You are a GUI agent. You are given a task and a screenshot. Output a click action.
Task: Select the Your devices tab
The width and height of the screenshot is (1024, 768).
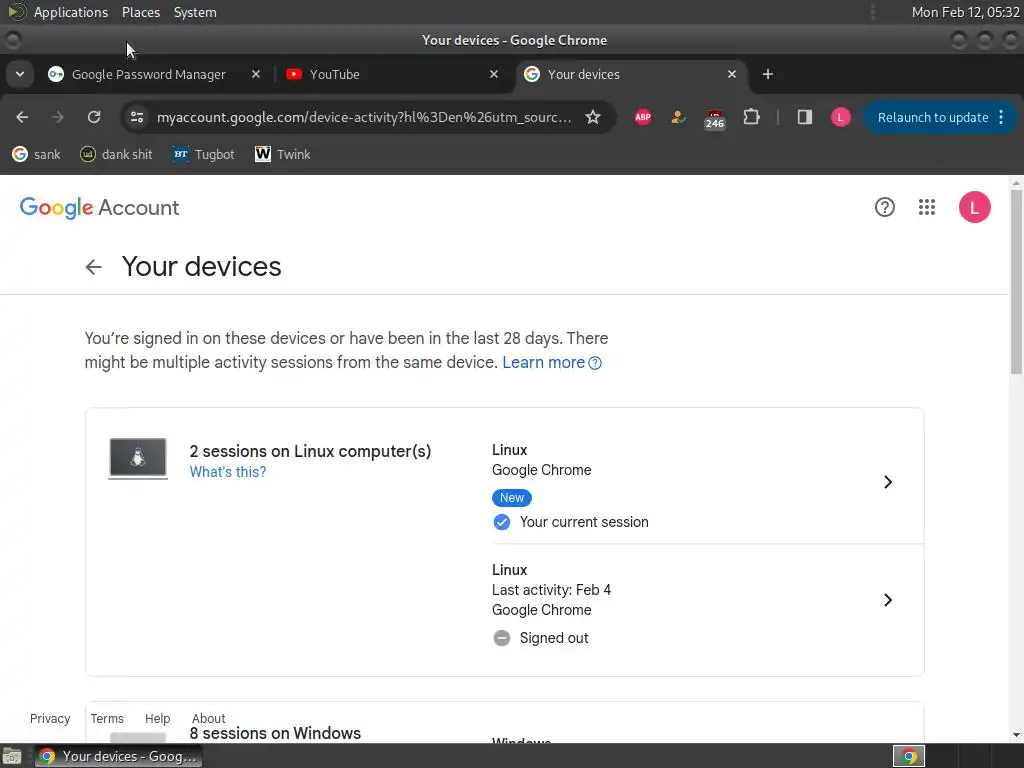coord(630,74)
